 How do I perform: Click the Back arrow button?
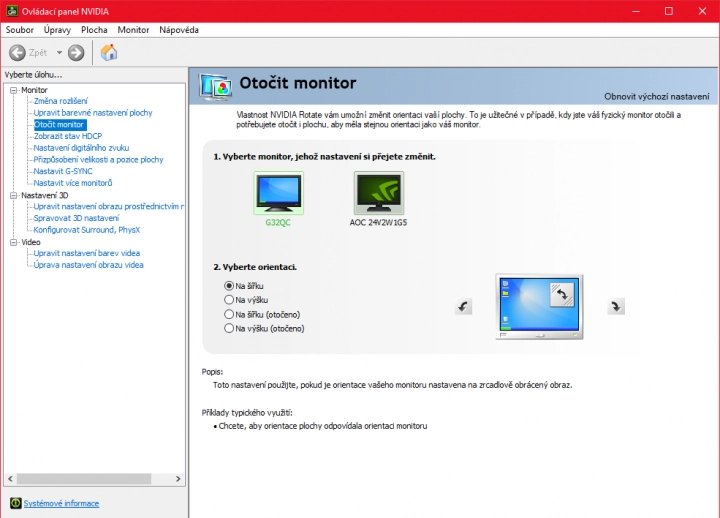tap(17, 52)
